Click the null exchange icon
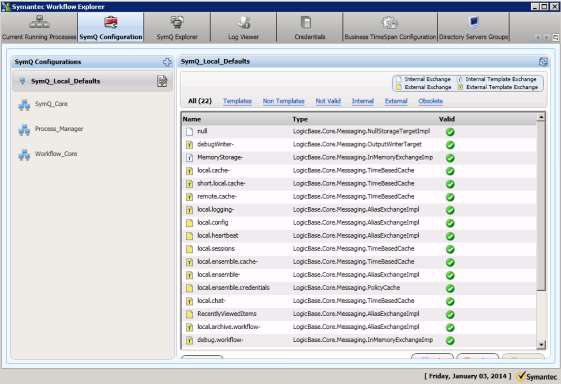 pyautogui.click(x=189, y=132)
